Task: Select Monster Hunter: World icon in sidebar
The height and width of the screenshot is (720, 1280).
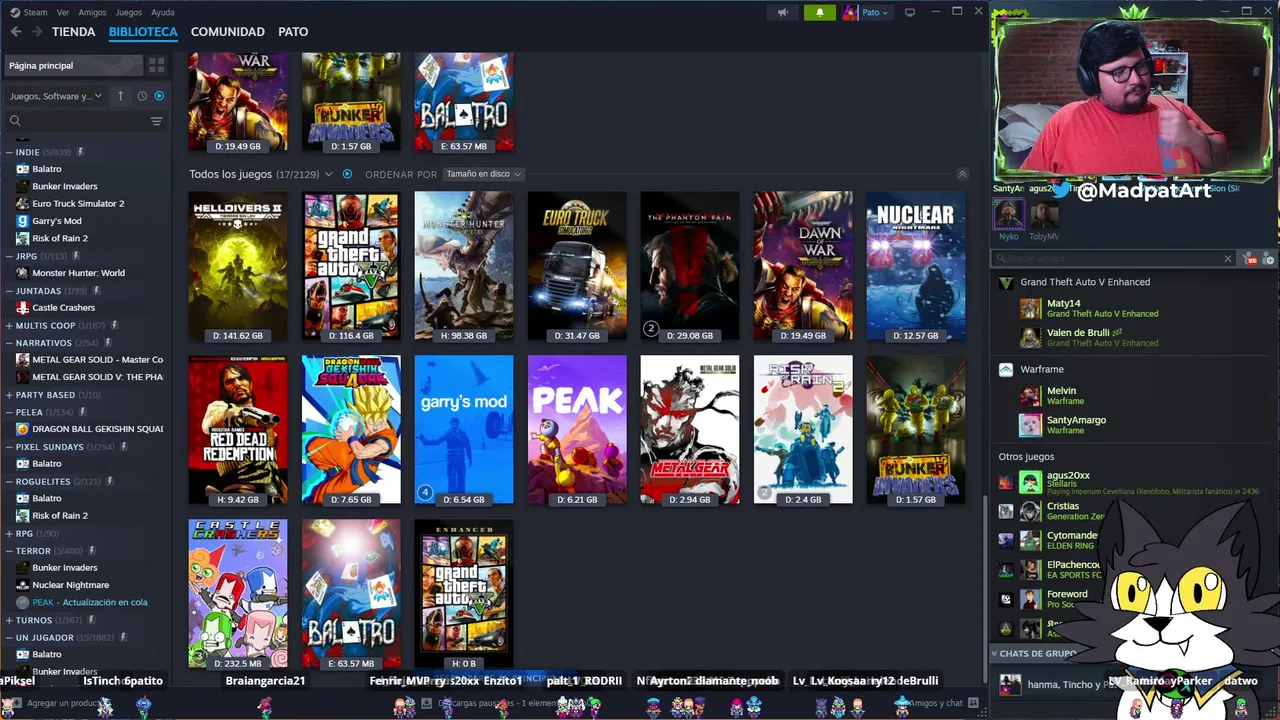Action: pos(23,273)
